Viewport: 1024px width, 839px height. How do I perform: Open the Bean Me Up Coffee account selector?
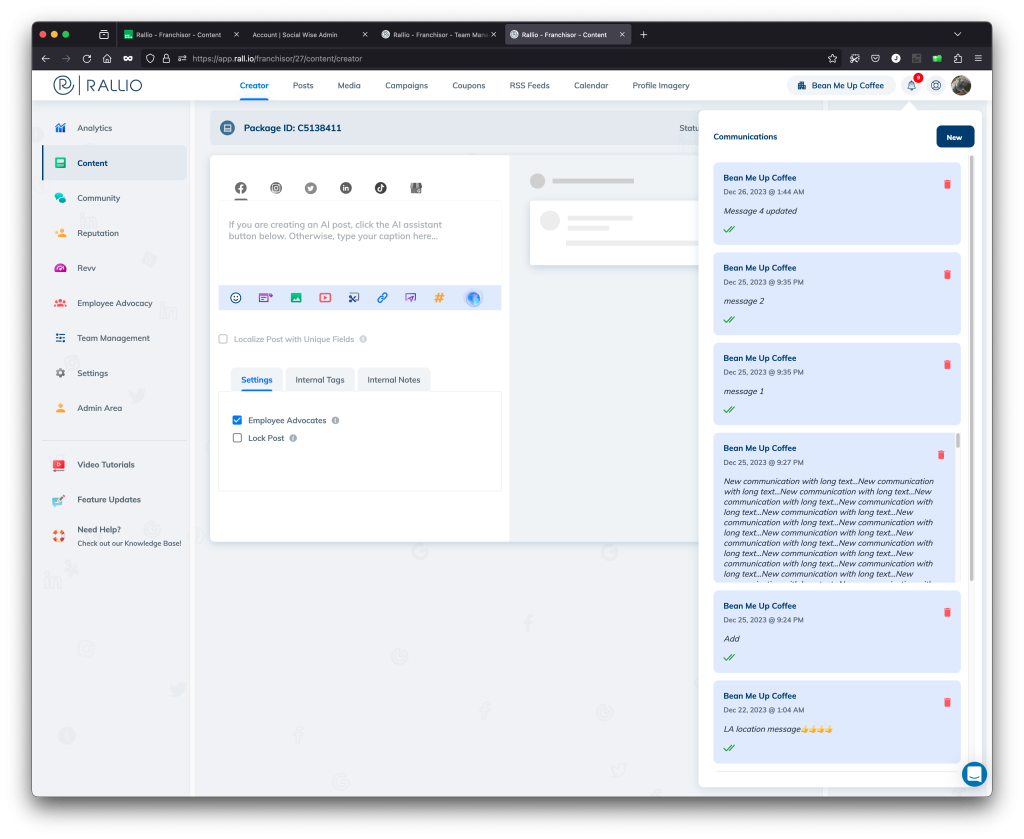pyautogui.click(x=840, y=86)
